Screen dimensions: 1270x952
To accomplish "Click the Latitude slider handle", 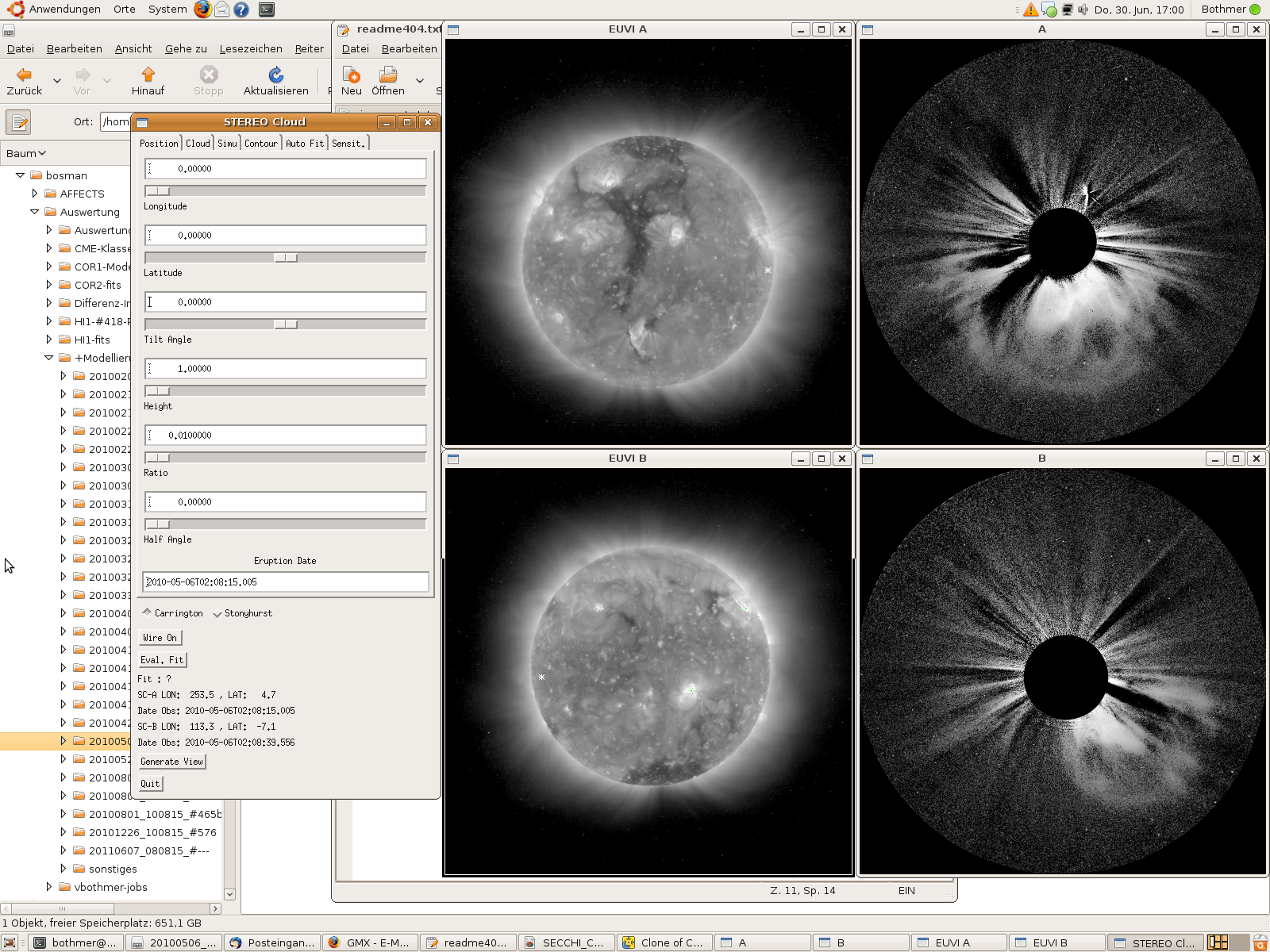I will (286, 258).
